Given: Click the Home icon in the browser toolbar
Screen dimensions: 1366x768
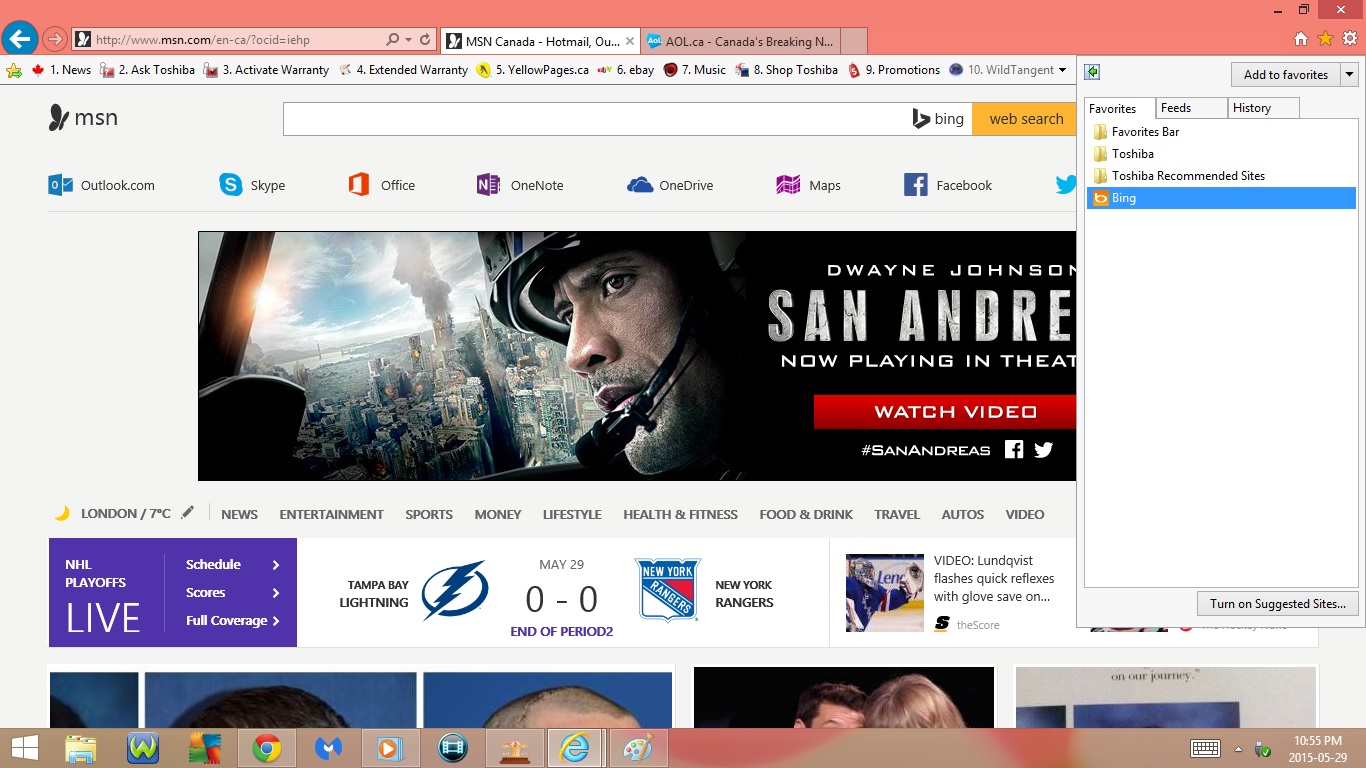Looking at the screenshot, I should [1301, 39].
